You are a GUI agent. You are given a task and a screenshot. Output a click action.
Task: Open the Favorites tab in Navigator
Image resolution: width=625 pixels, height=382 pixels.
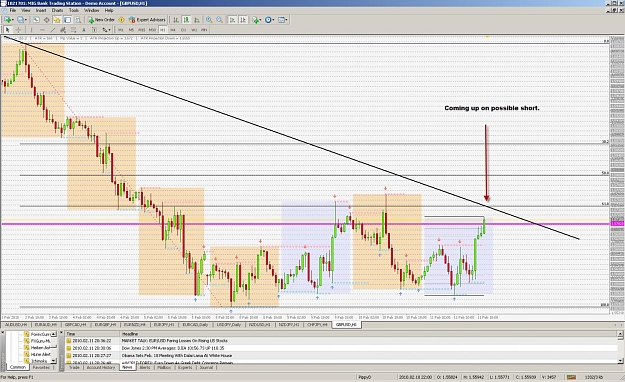pyautogui.click(x=41, y=367)
